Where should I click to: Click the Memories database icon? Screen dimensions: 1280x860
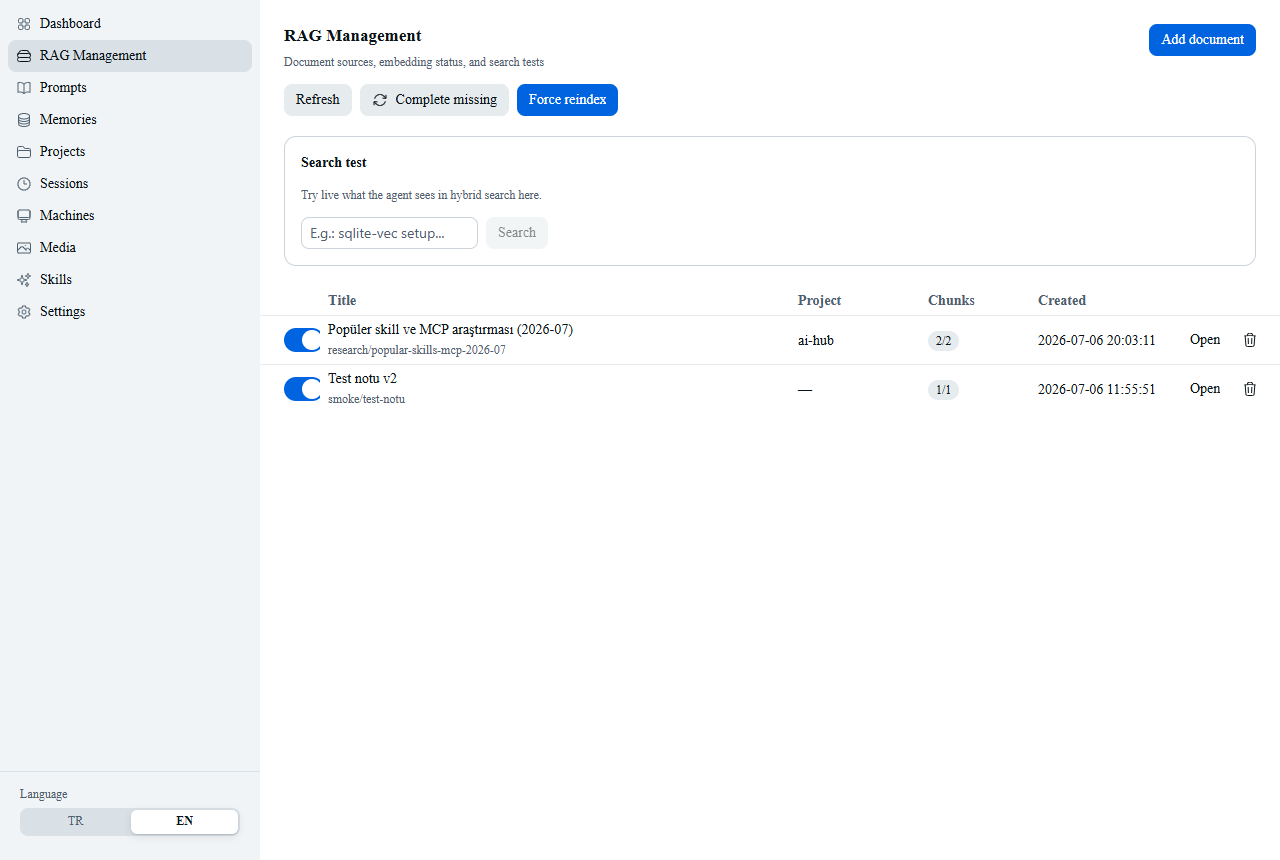pos(24,120)
